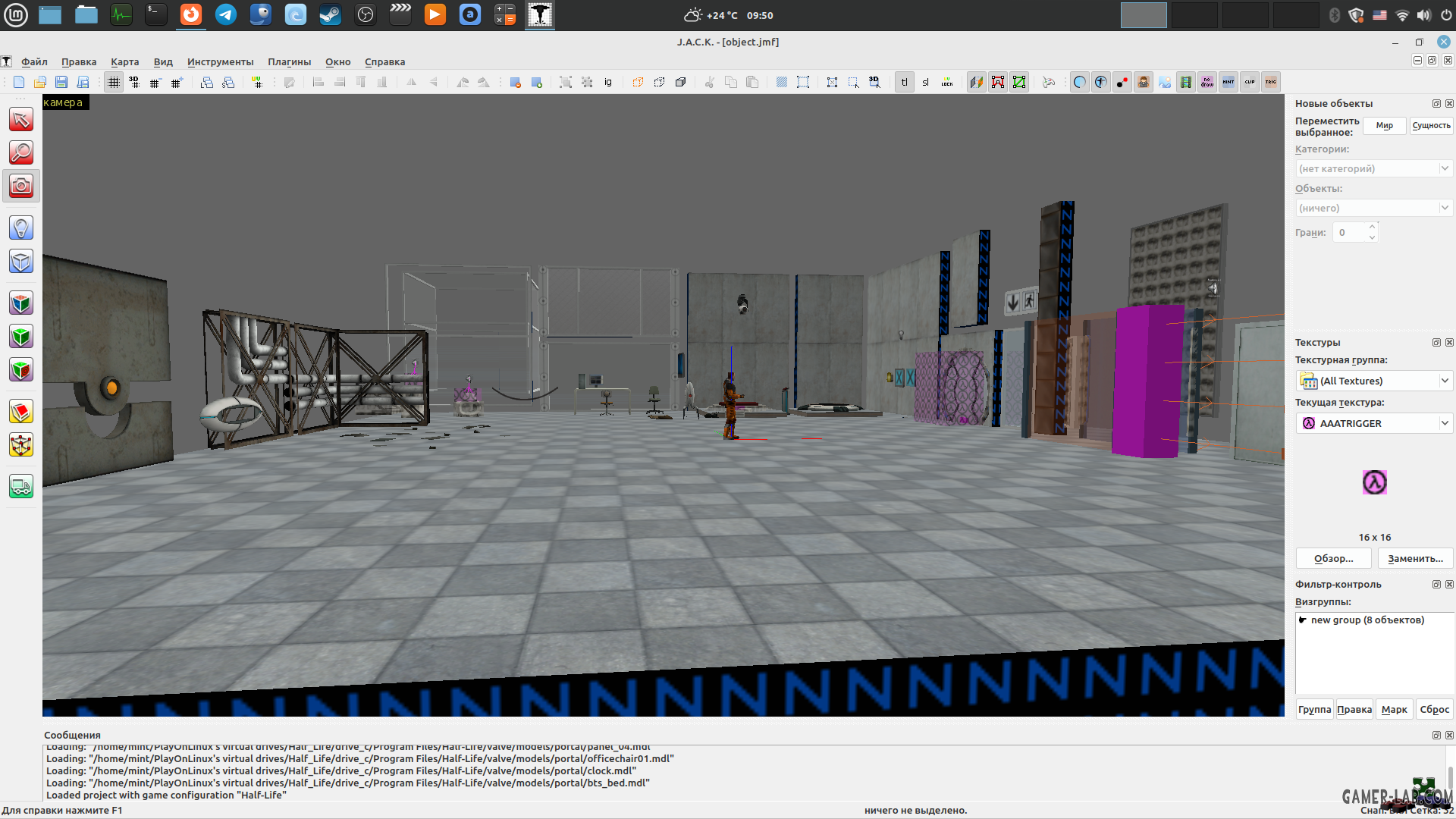Open the Вид menu
This screenshot has height=819, width=1456.
(163, 62)
